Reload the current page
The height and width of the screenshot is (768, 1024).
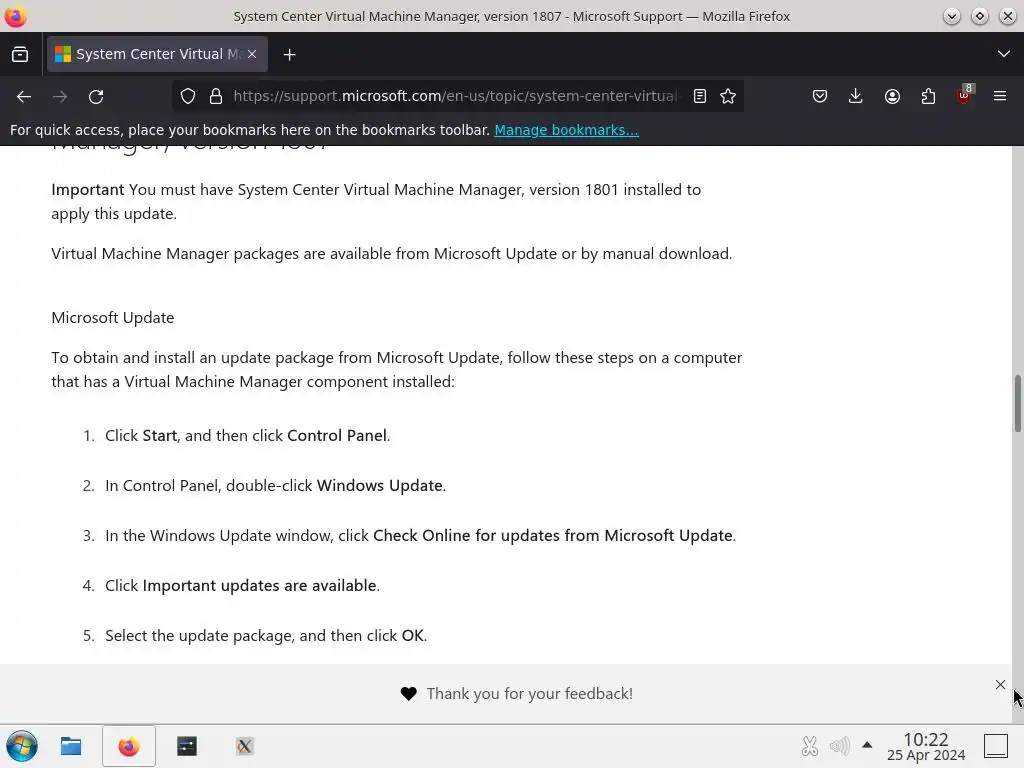tap(96, 97)
